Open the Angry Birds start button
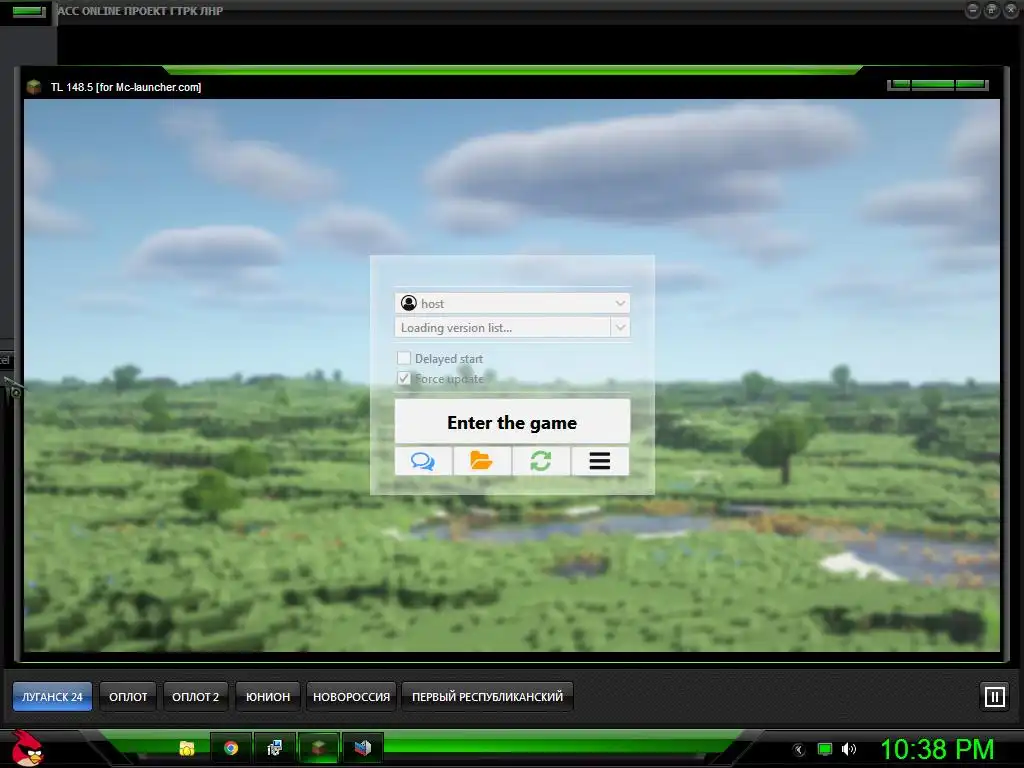The image size is (1024, 768). tap(27, 748)
